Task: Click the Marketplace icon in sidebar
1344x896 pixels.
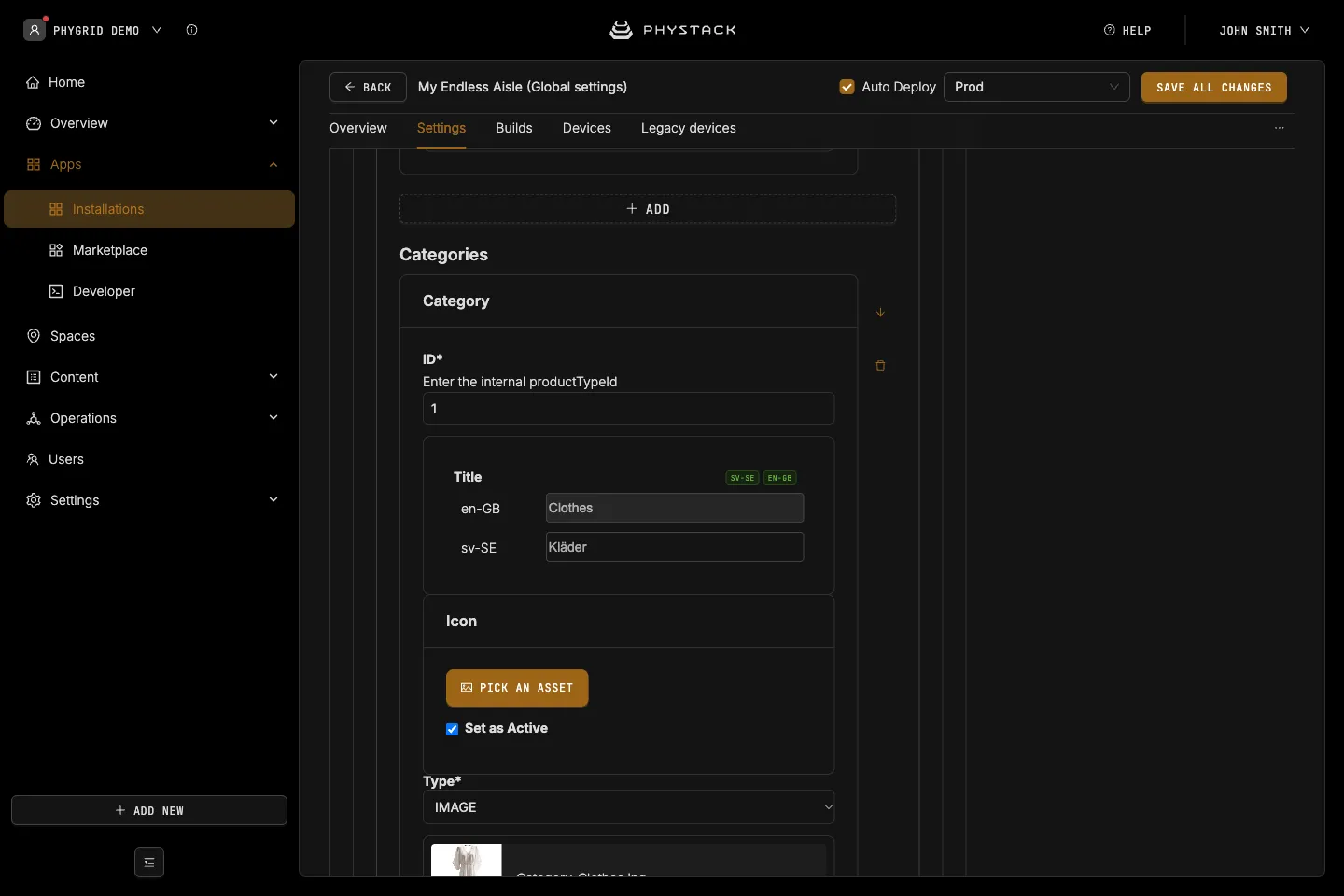Action: point(56,250)
